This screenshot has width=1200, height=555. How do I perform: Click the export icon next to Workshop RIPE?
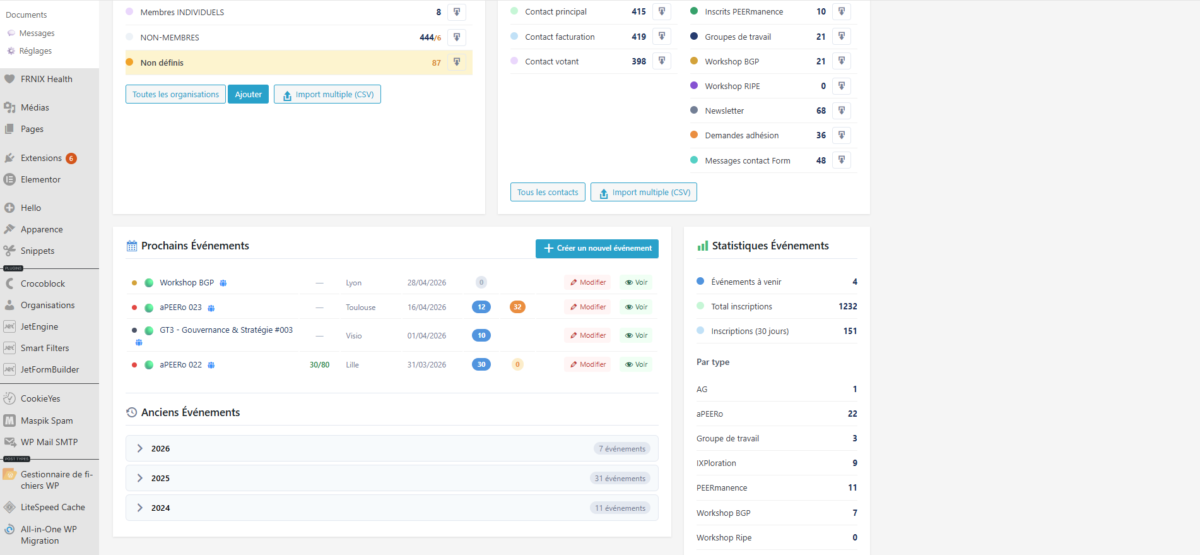coord(841,86)
